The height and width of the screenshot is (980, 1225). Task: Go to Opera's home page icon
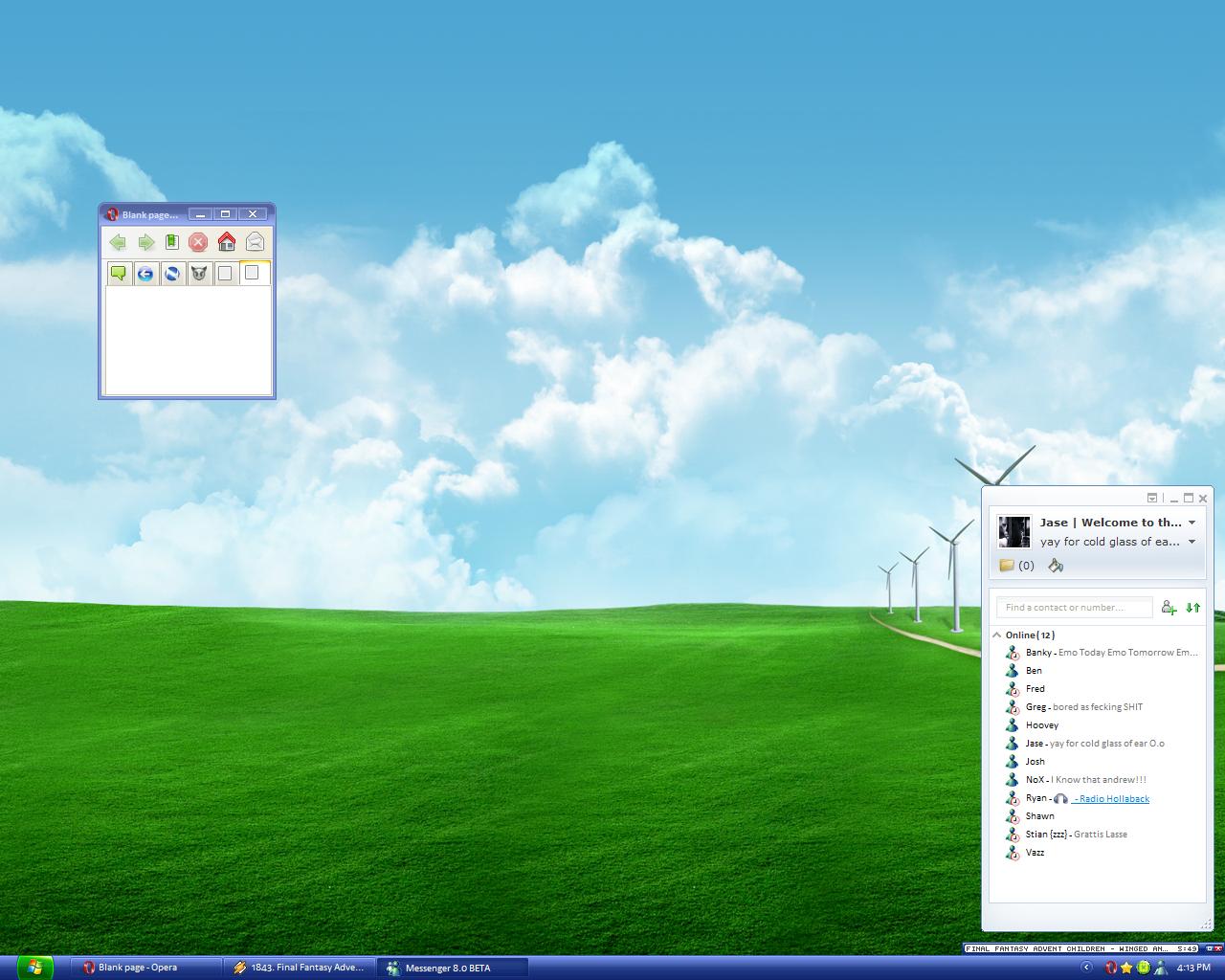tap(227, 242)
